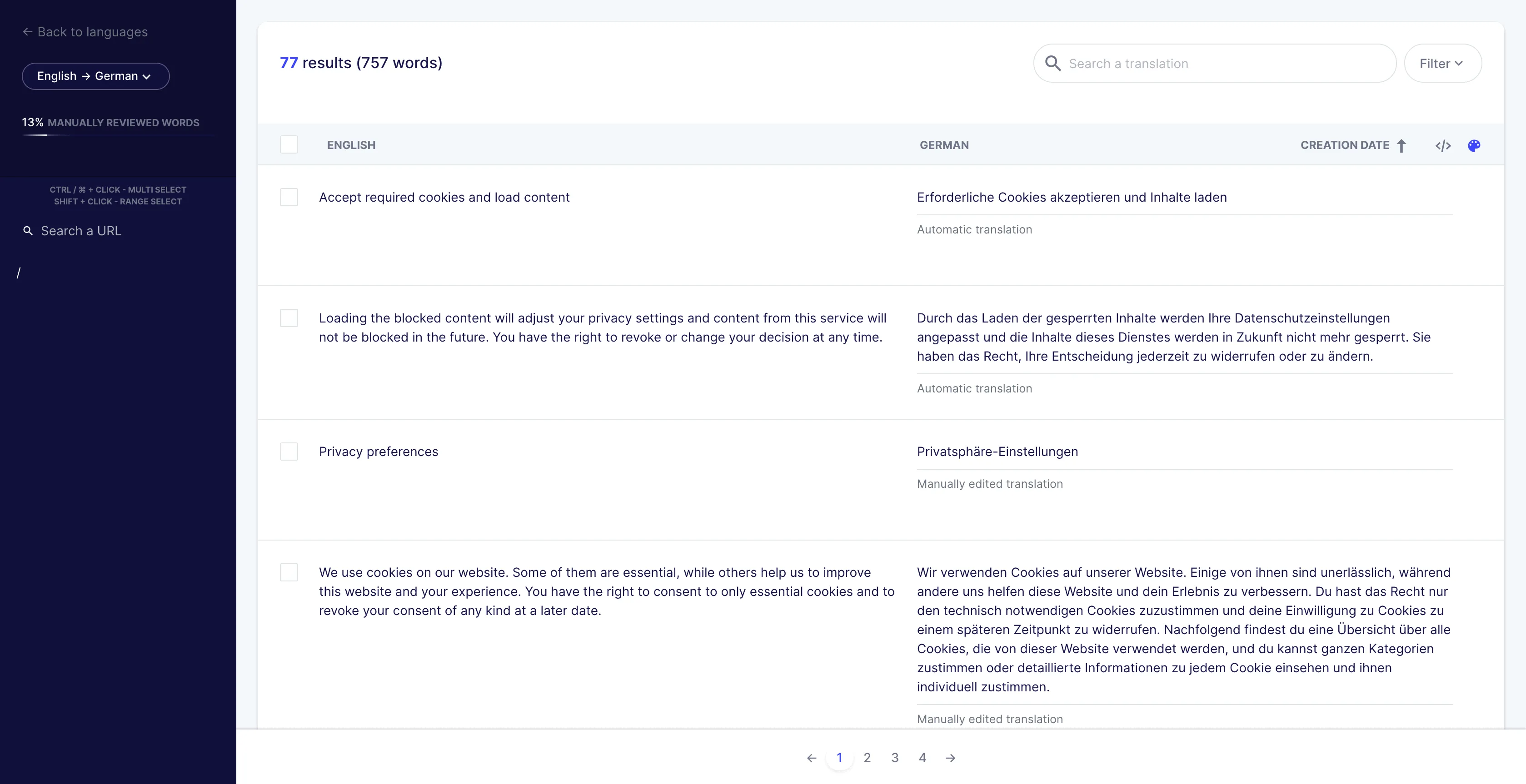Open the English → German language dropdown
Screen dimensions: 1526x784
coord(95,76)
